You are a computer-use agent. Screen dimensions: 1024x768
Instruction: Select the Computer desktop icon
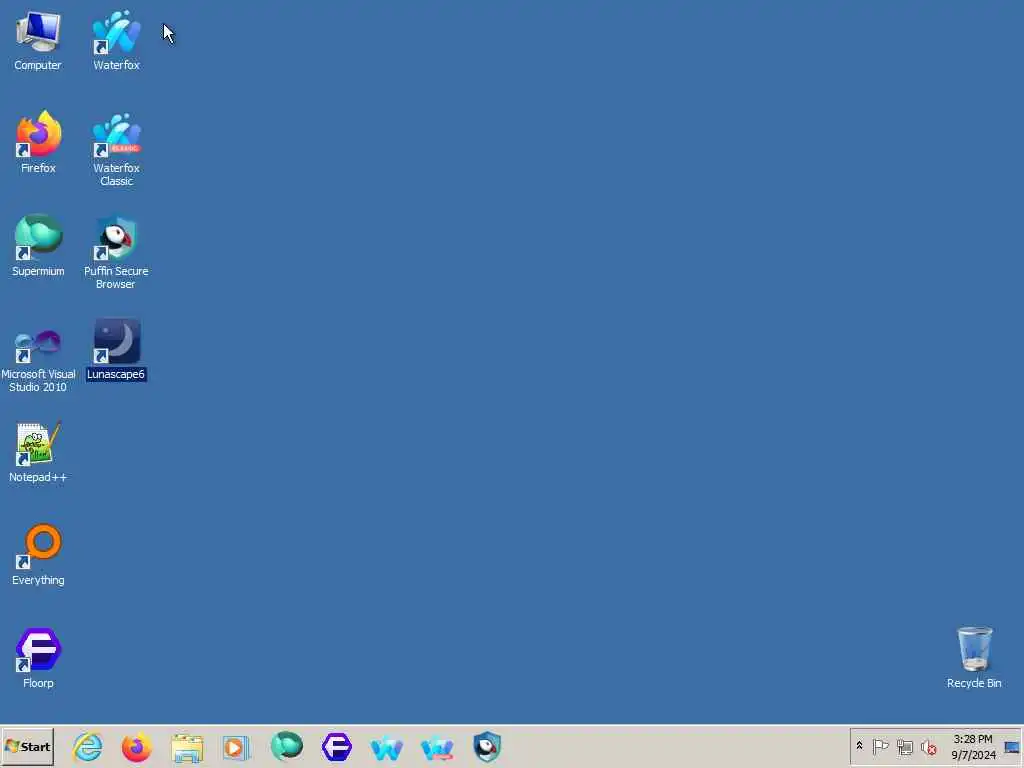tap(38, 40)
